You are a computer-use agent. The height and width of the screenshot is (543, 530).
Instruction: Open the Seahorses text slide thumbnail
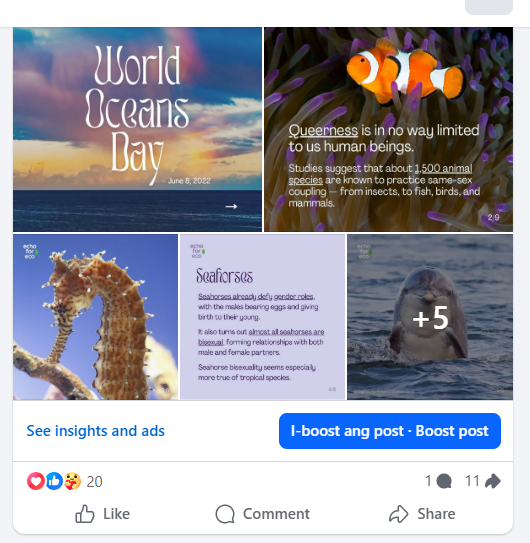[263, 317]
